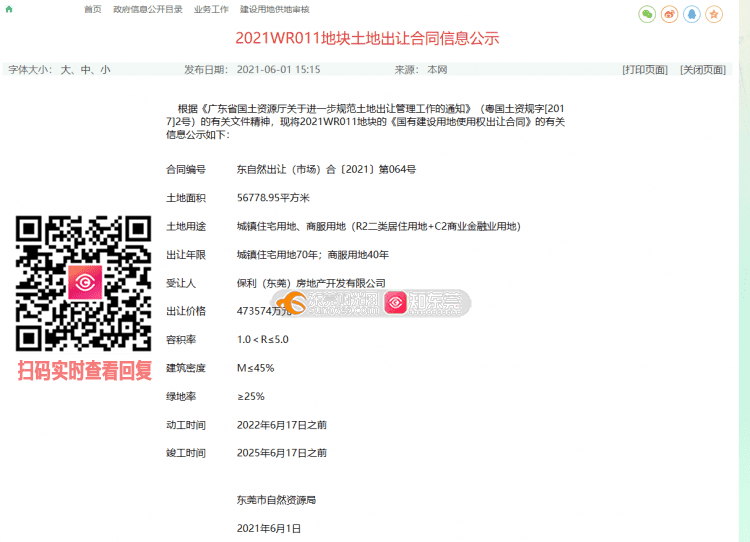Open the 政府信息公开目录 menu item
This screenshot has width=750, height=542.
[x=147, y=9]
